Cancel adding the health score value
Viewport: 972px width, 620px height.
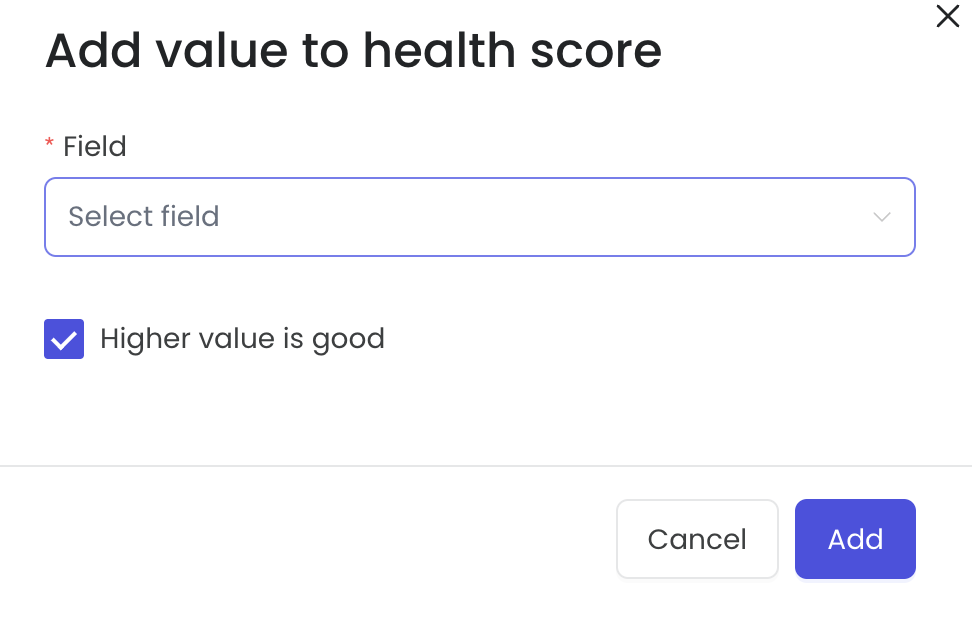(x=697, y=539)
